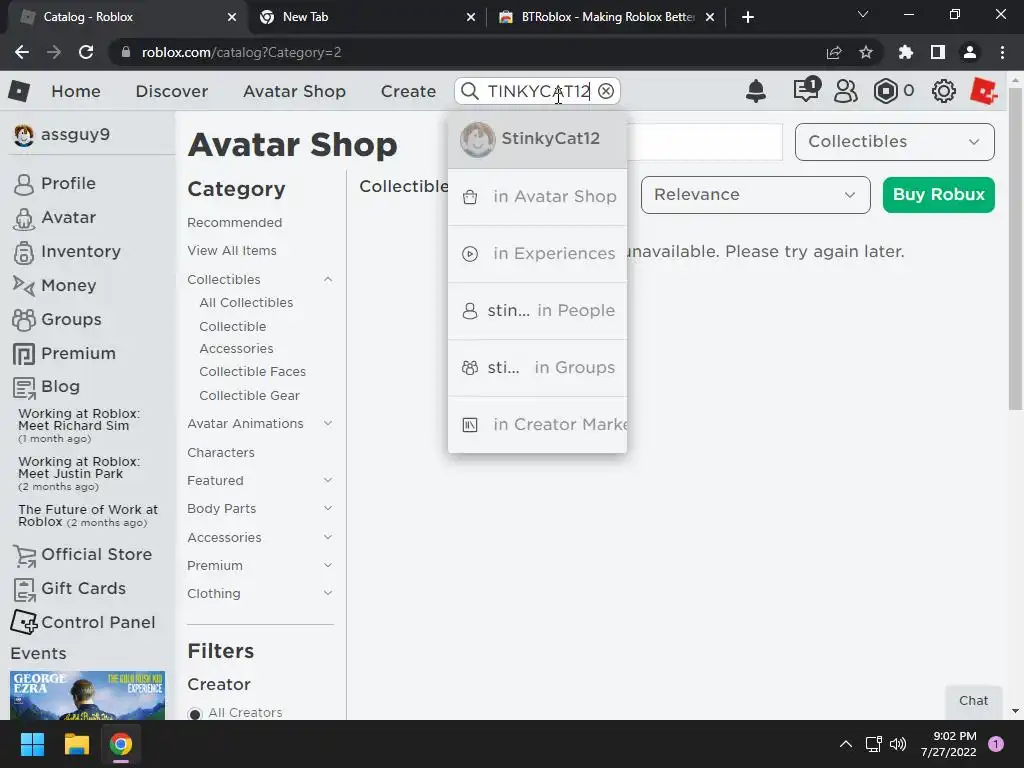Select All Collectibles subcategory

coord(246,303)
